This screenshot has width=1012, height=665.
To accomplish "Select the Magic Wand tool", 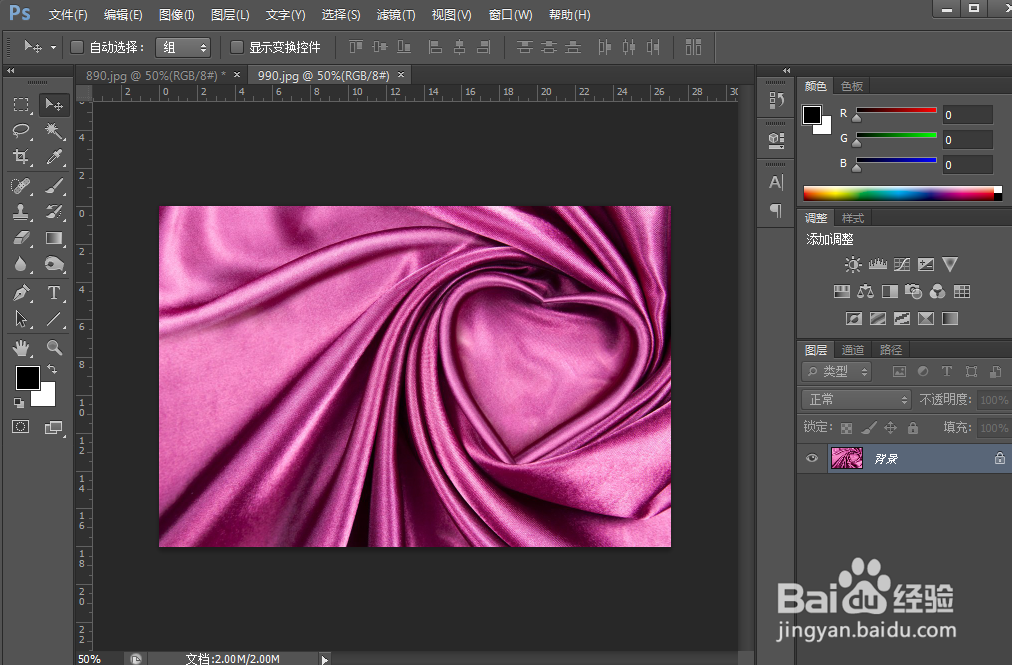I will pos(54,131).
